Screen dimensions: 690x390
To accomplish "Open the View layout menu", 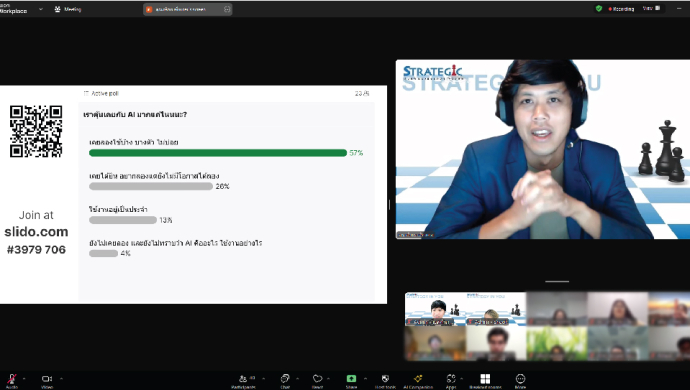I will pyautogui.click(x=651, y=8).
